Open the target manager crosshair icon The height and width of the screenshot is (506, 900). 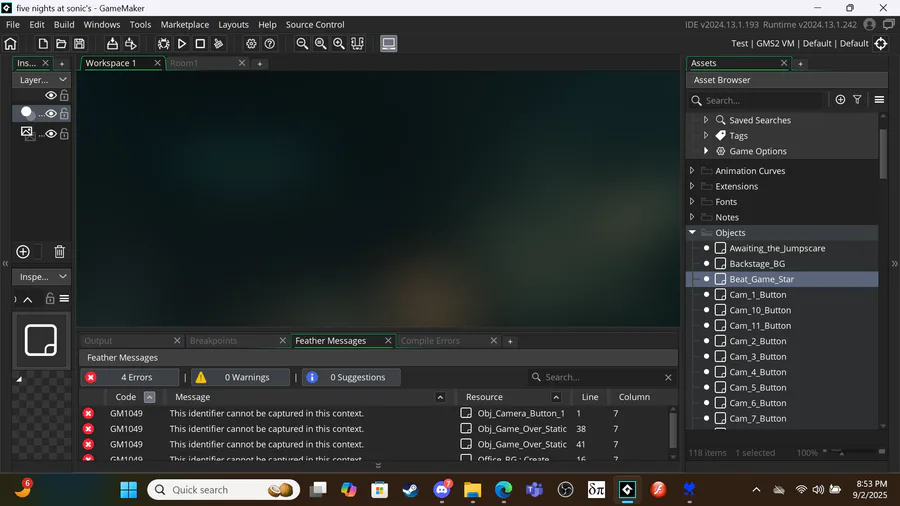tap(880, 44)
